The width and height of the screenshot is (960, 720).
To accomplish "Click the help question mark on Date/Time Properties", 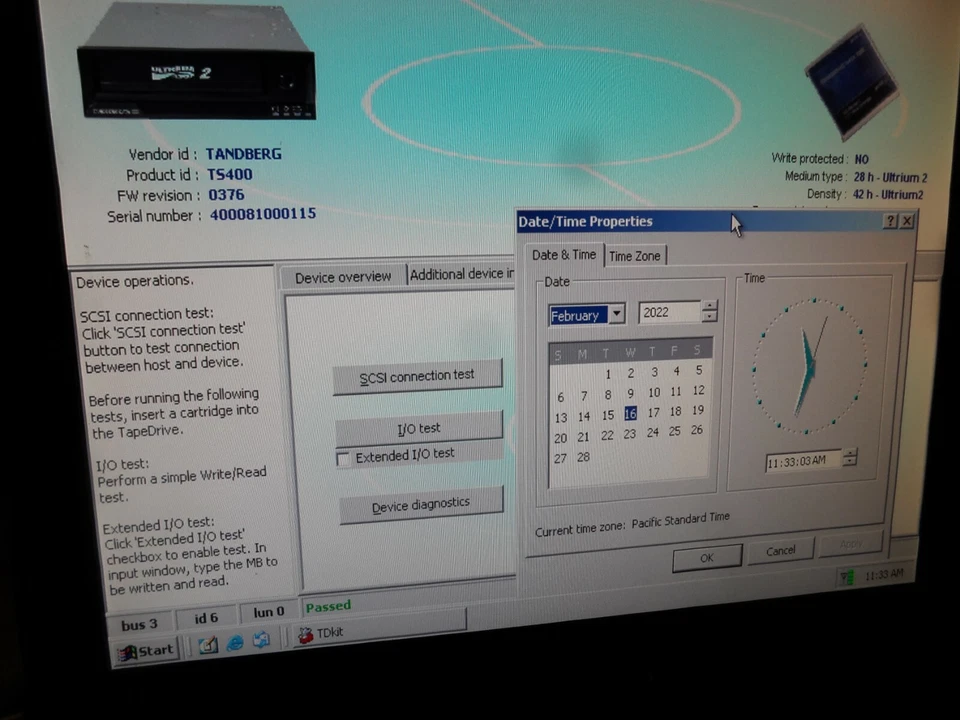I will coord(890,221).
